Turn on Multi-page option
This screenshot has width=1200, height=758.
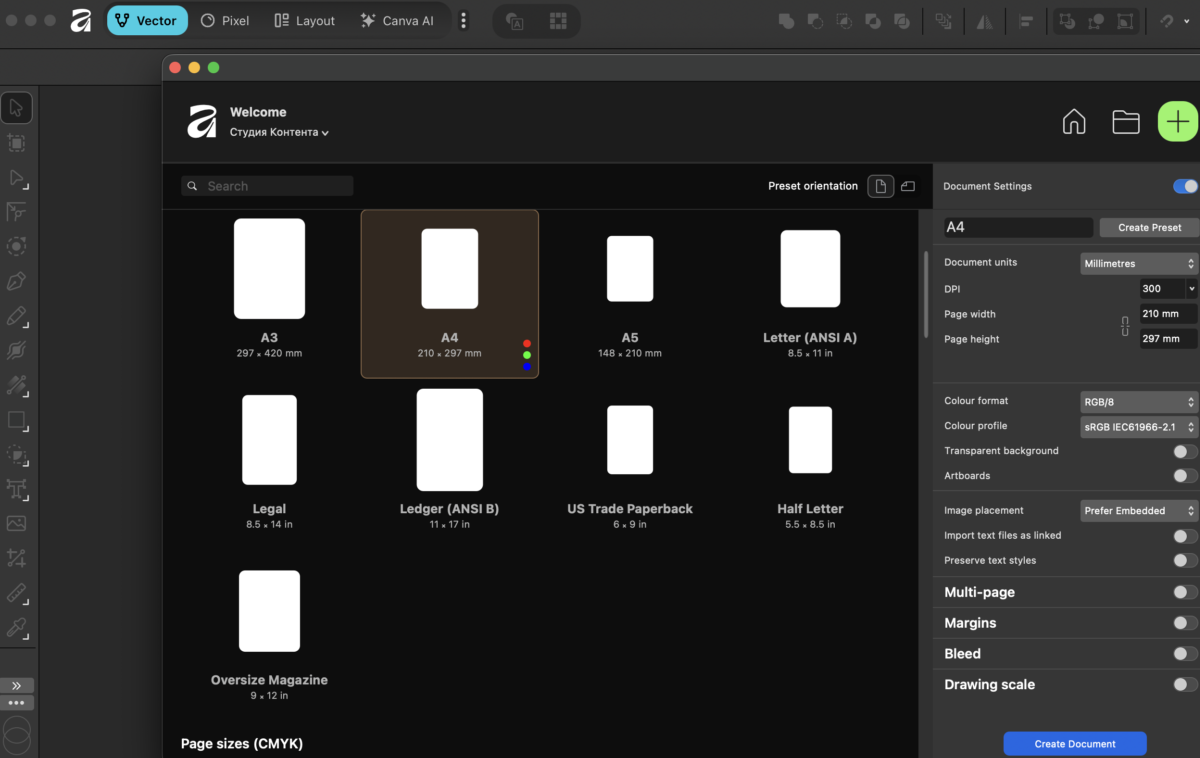point(1185,592)
